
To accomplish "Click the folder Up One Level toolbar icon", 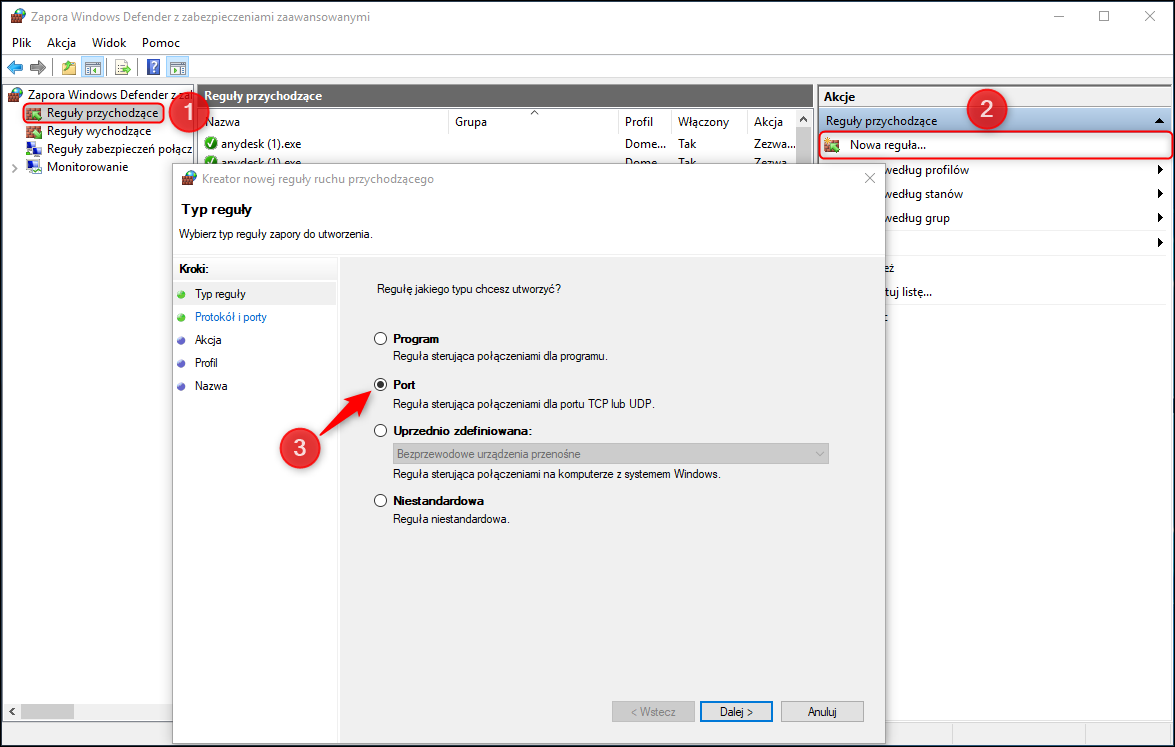I will coord(69,67).
